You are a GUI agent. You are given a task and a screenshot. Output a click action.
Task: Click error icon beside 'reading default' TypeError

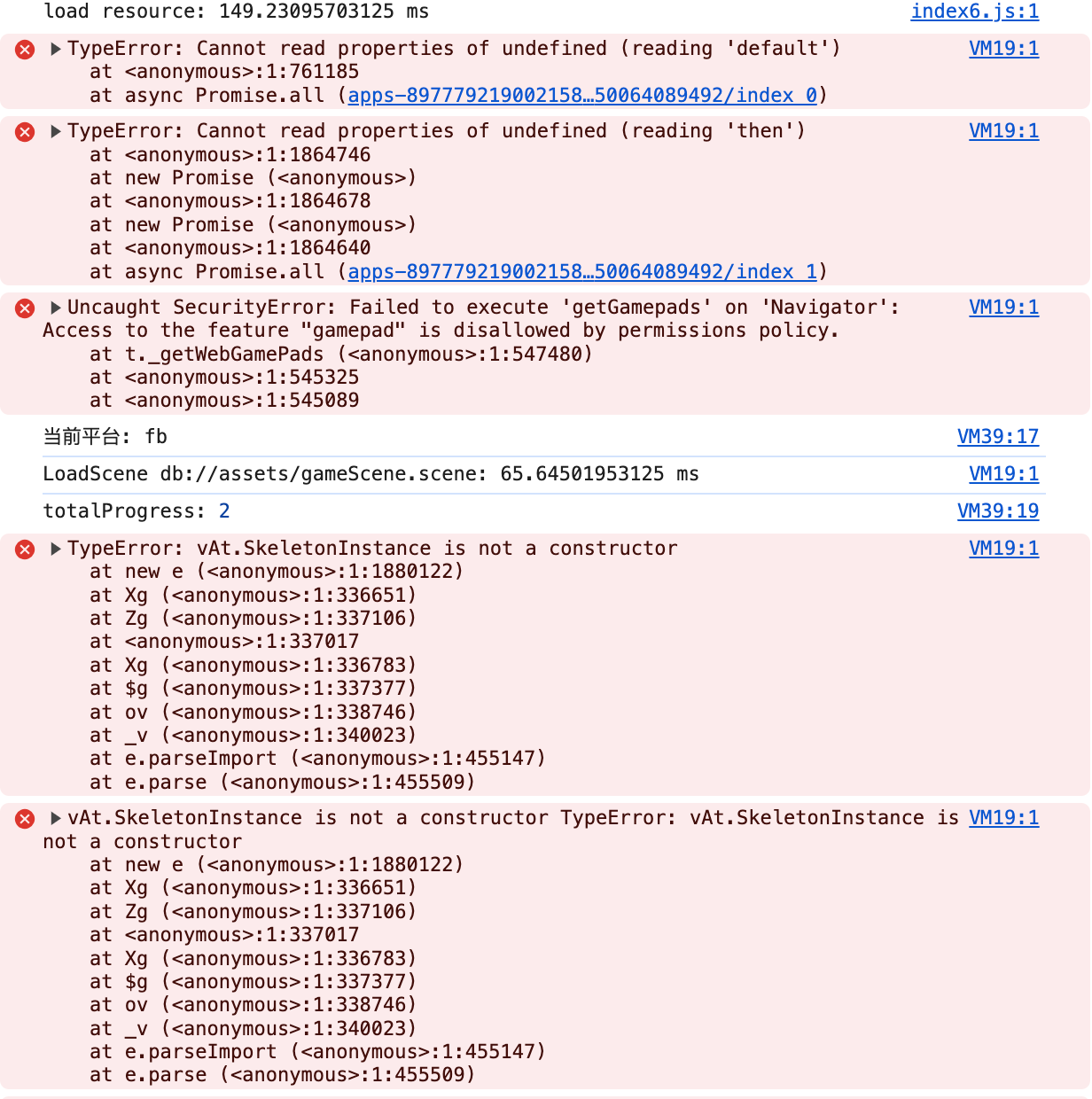tap(25, 50)
